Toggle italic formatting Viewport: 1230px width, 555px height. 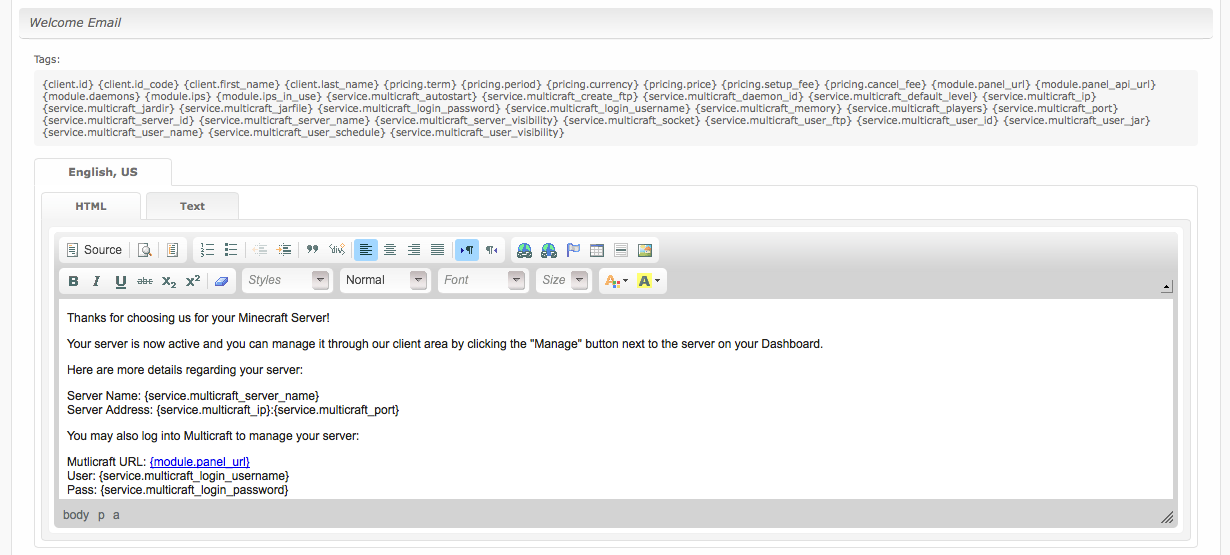click(x=97, y=281)
